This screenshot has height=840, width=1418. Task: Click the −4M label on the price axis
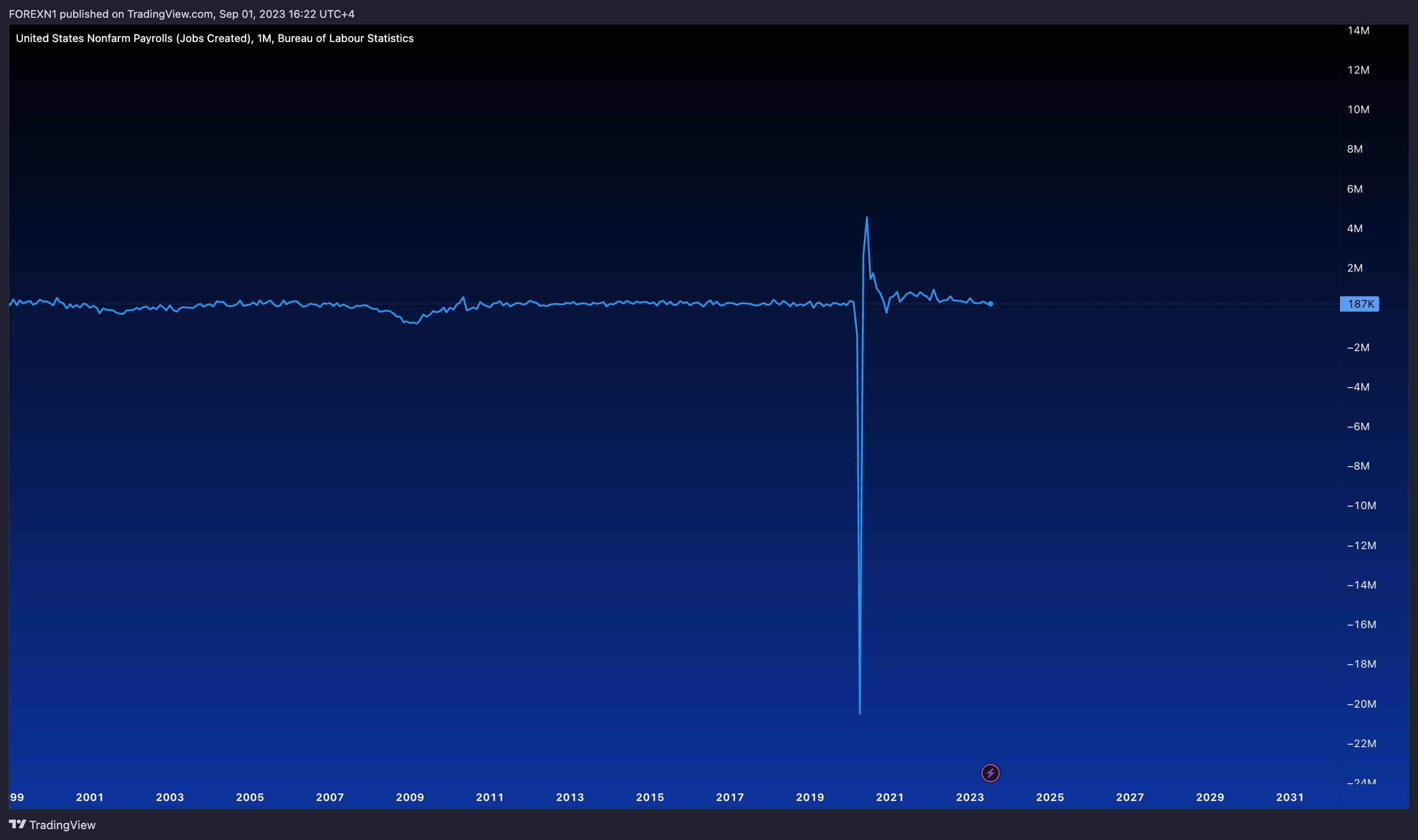point(1358,387)
